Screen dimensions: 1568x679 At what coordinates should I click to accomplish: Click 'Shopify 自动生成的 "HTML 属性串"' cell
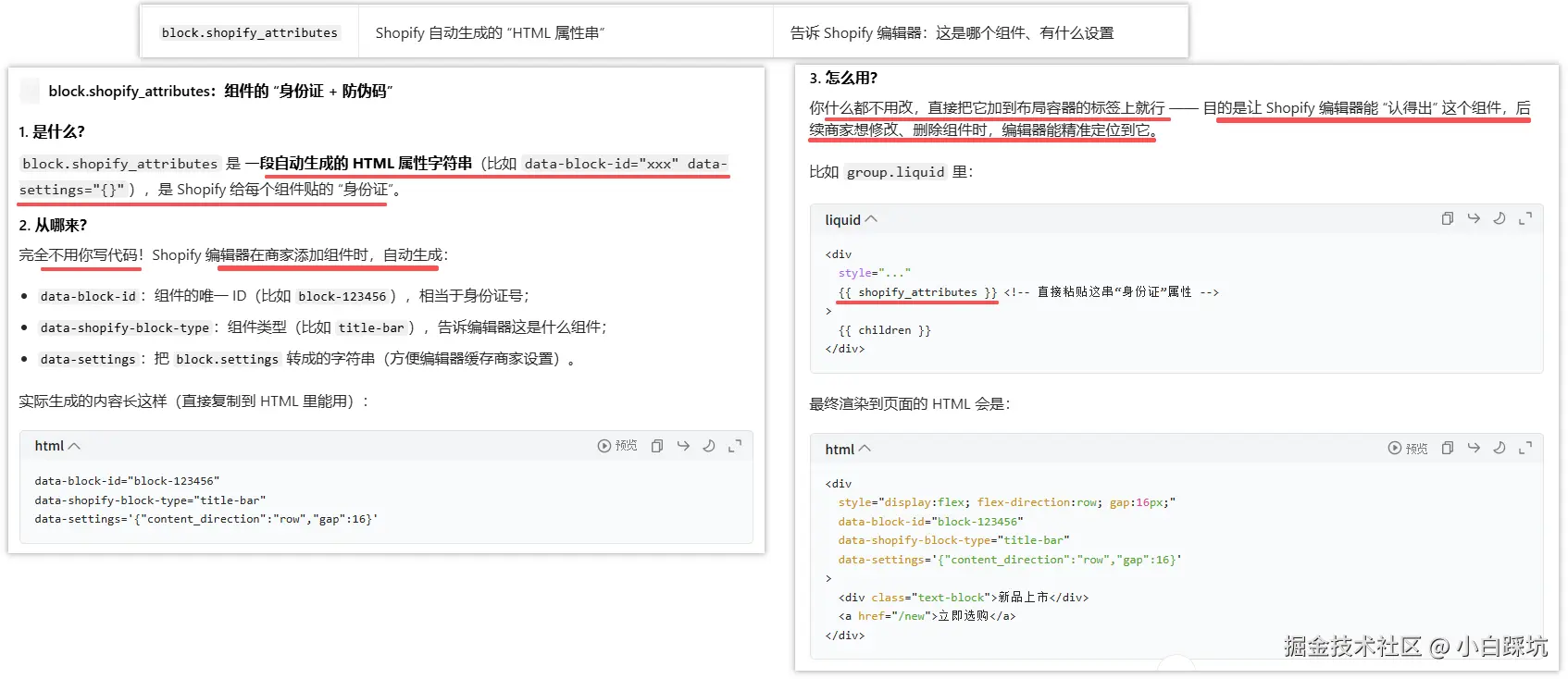coord(566,32)
